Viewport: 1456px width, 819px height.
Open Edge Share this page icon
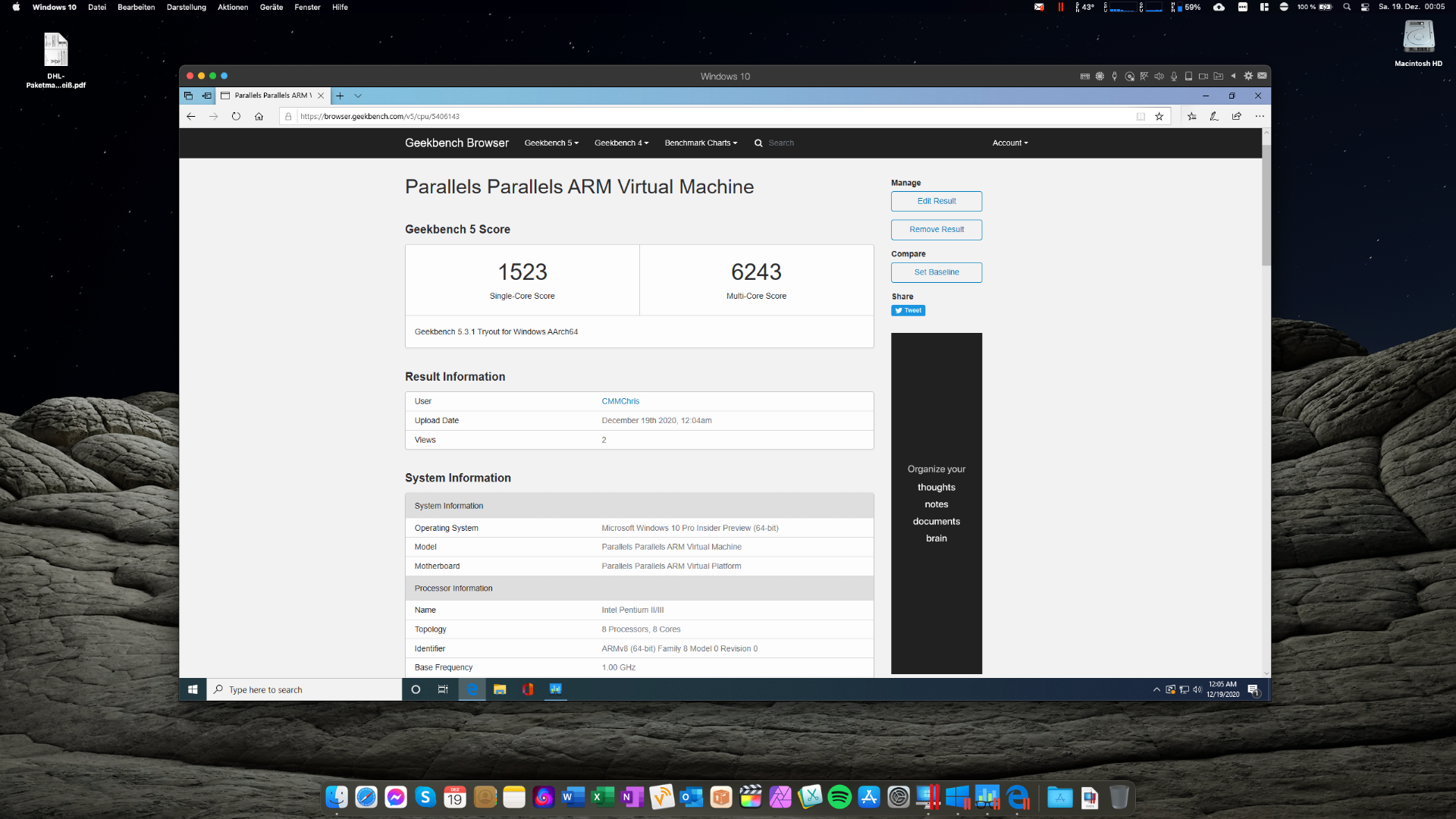pos(1237,117)
